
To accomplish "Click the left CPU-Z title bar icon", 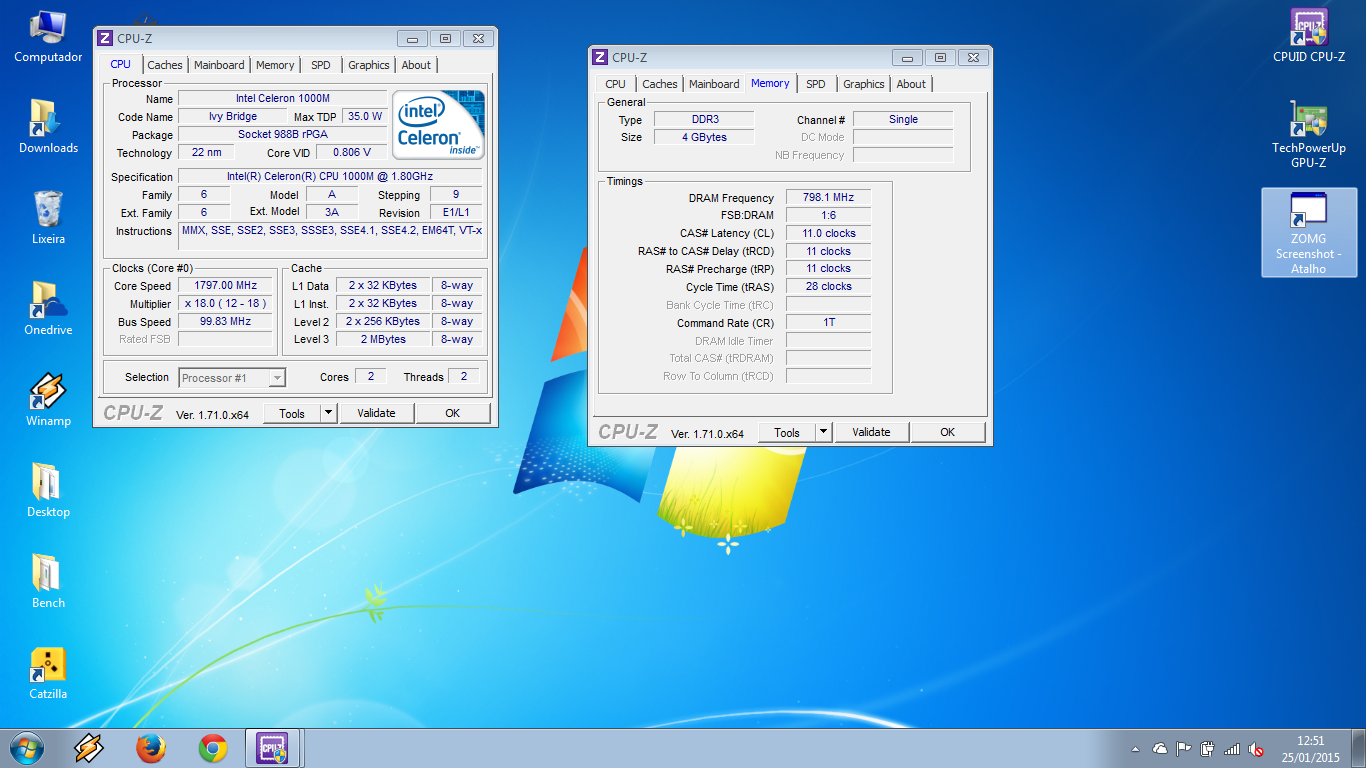I will (x=105, y=39).
